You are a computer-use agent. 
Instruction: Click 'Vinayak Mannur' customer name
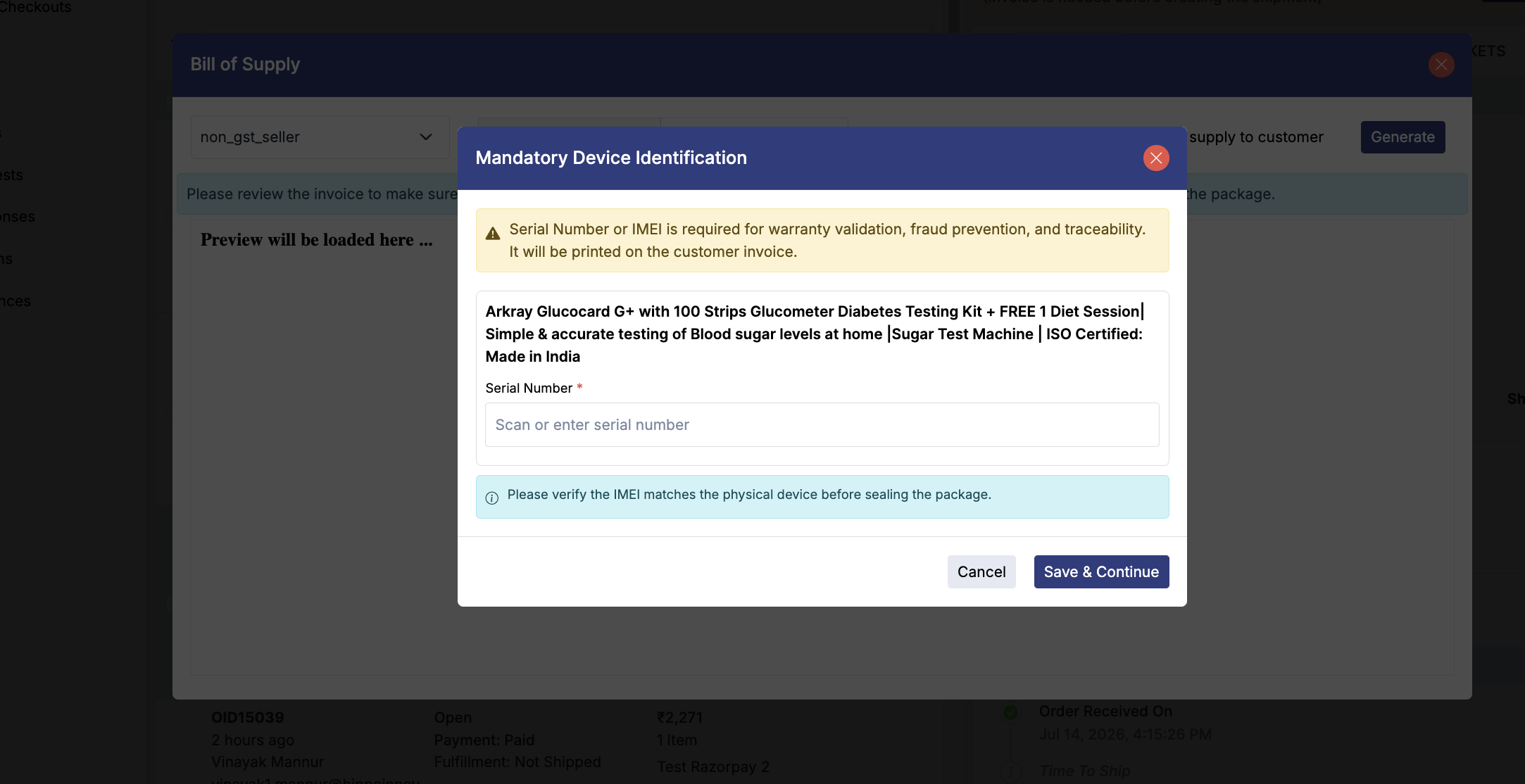click(268, 761)
